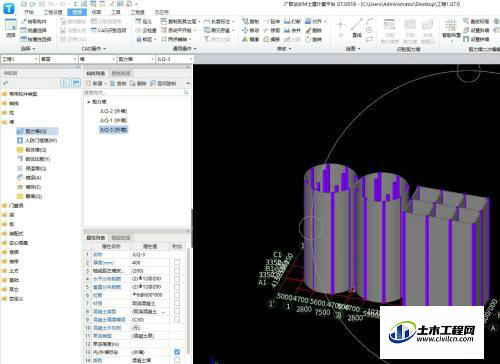Image resolution: width=500 pixels, height=364 pixels.
Task: Click the 复制 copy tool in 修改 group
Action: point(251,21)
